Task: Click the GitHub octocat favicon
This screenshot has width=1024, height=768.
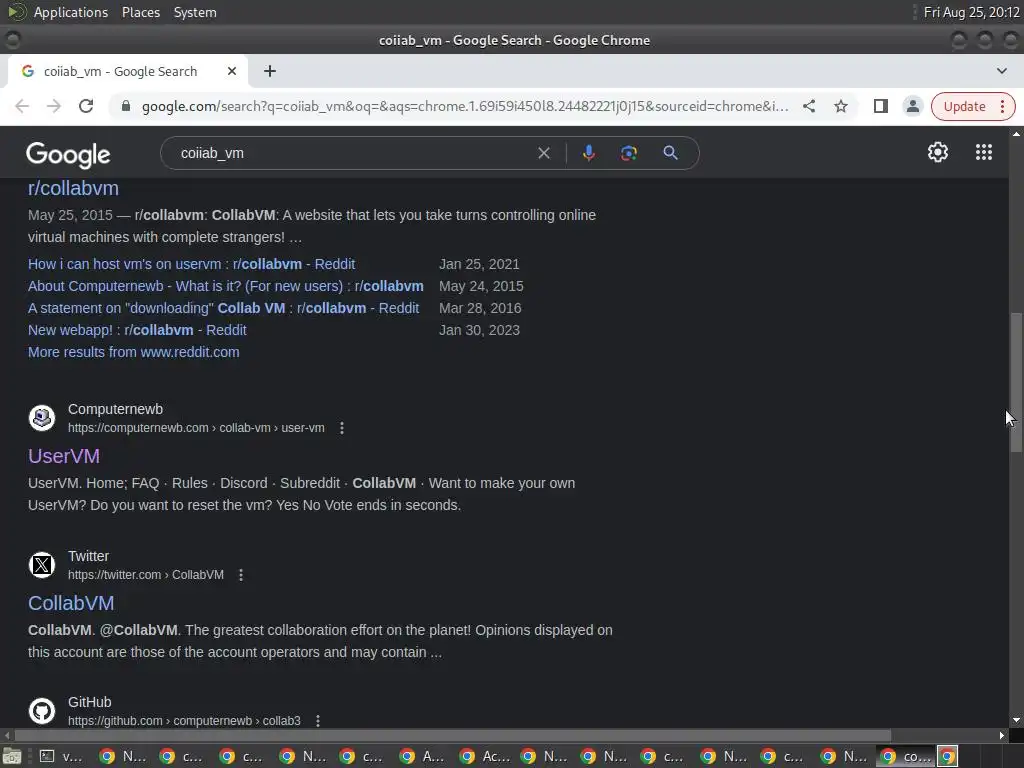Action: 42,711
